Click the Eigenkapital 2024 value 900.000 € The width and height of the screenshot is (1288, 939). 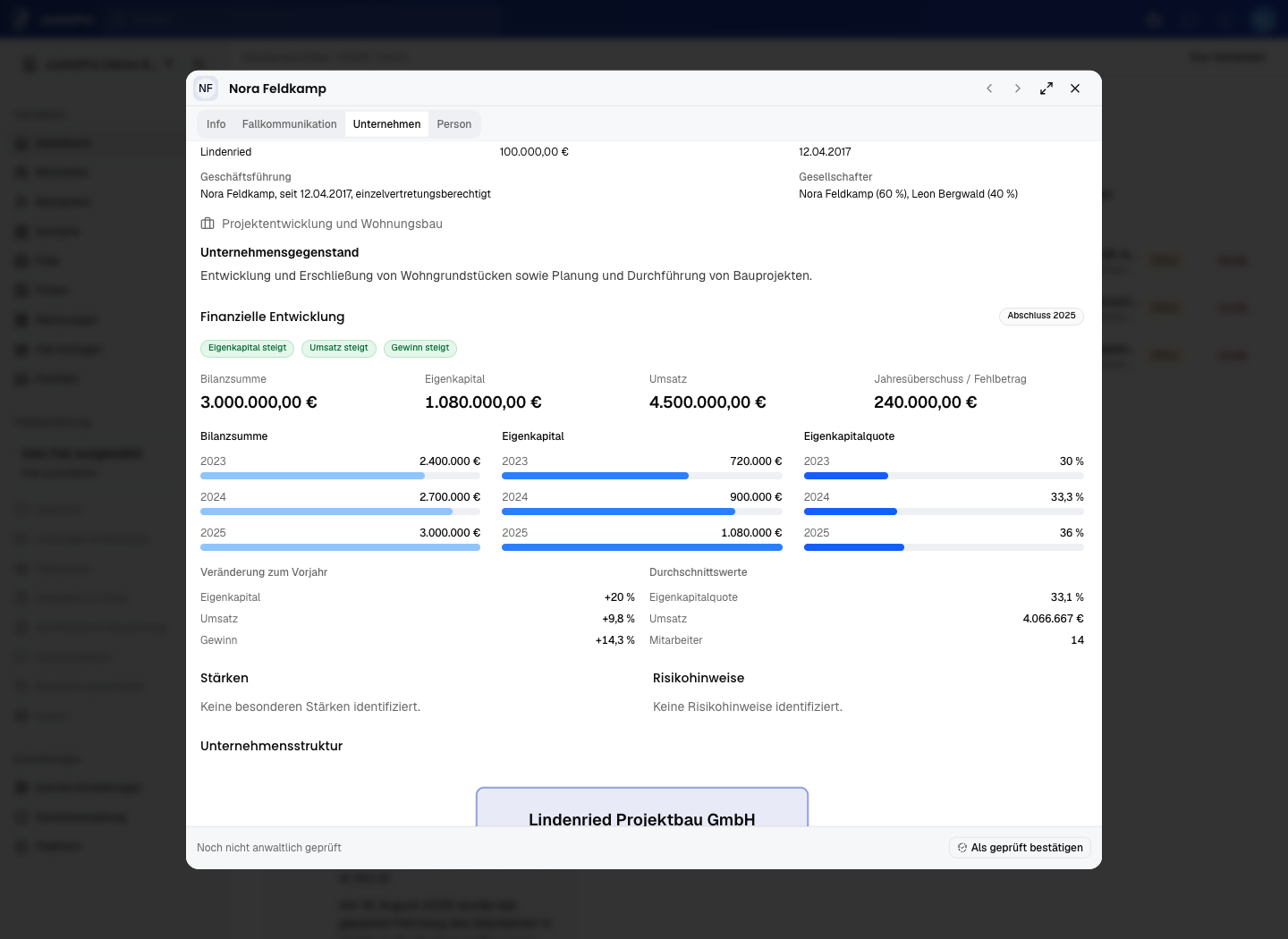coord(756,497)
